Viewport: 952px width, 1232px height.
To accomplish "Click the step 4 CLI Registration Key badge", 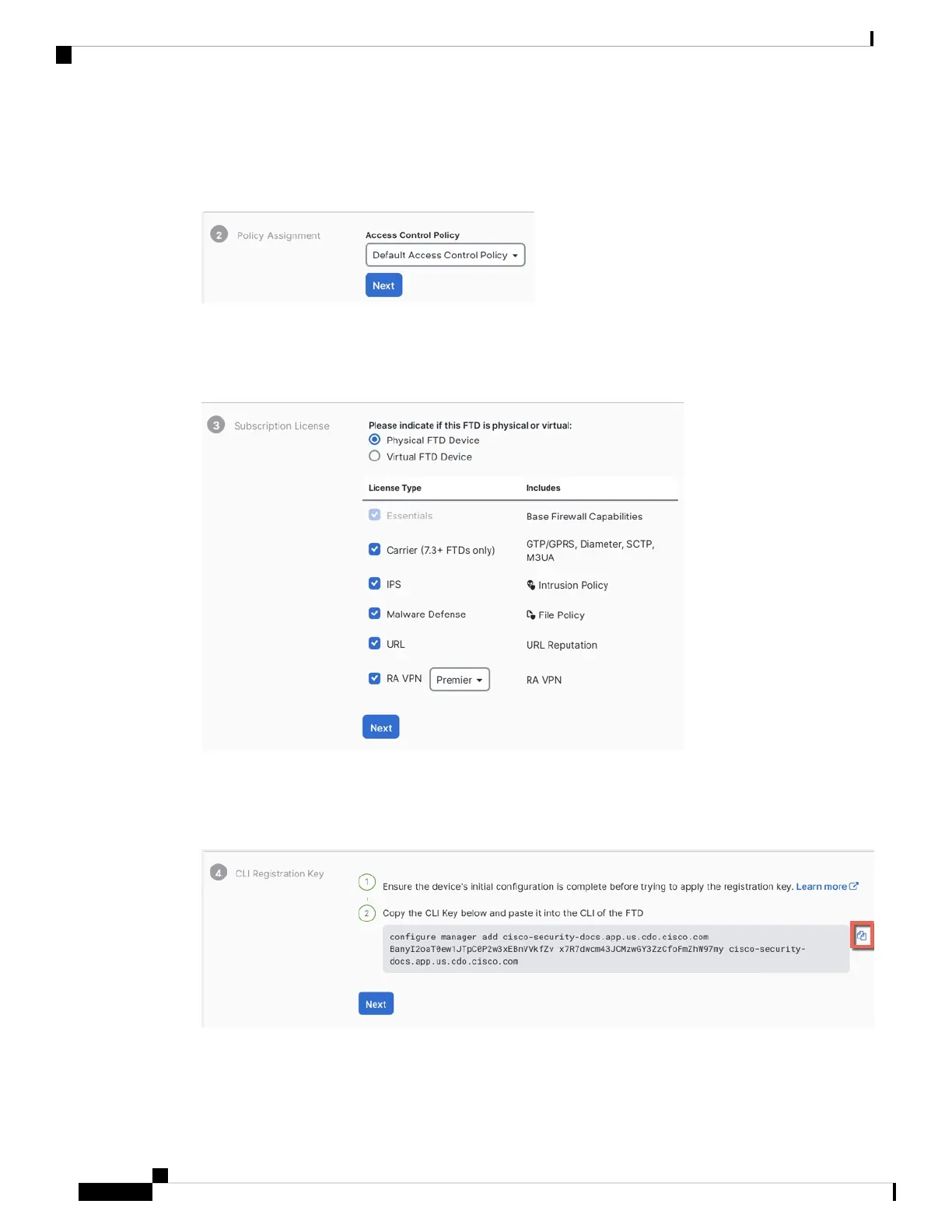I will coord(219,873).
